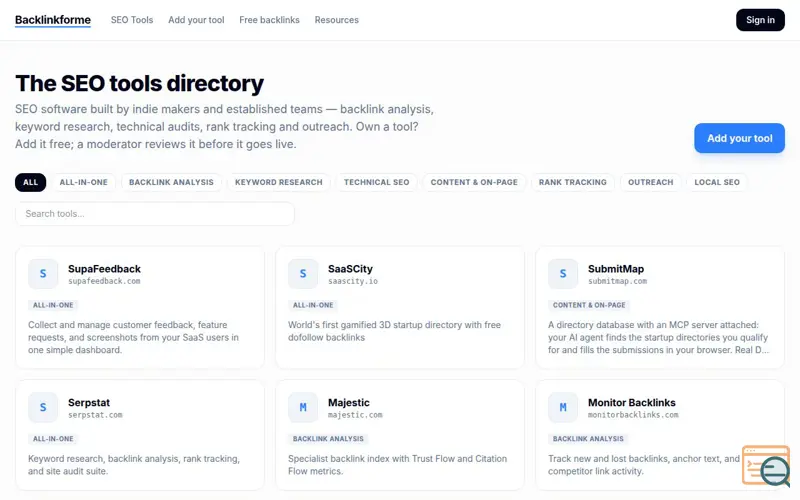Click Majestic description about Trust Flow
Viewport: 800px width, 500px height.
click(397, 465)
